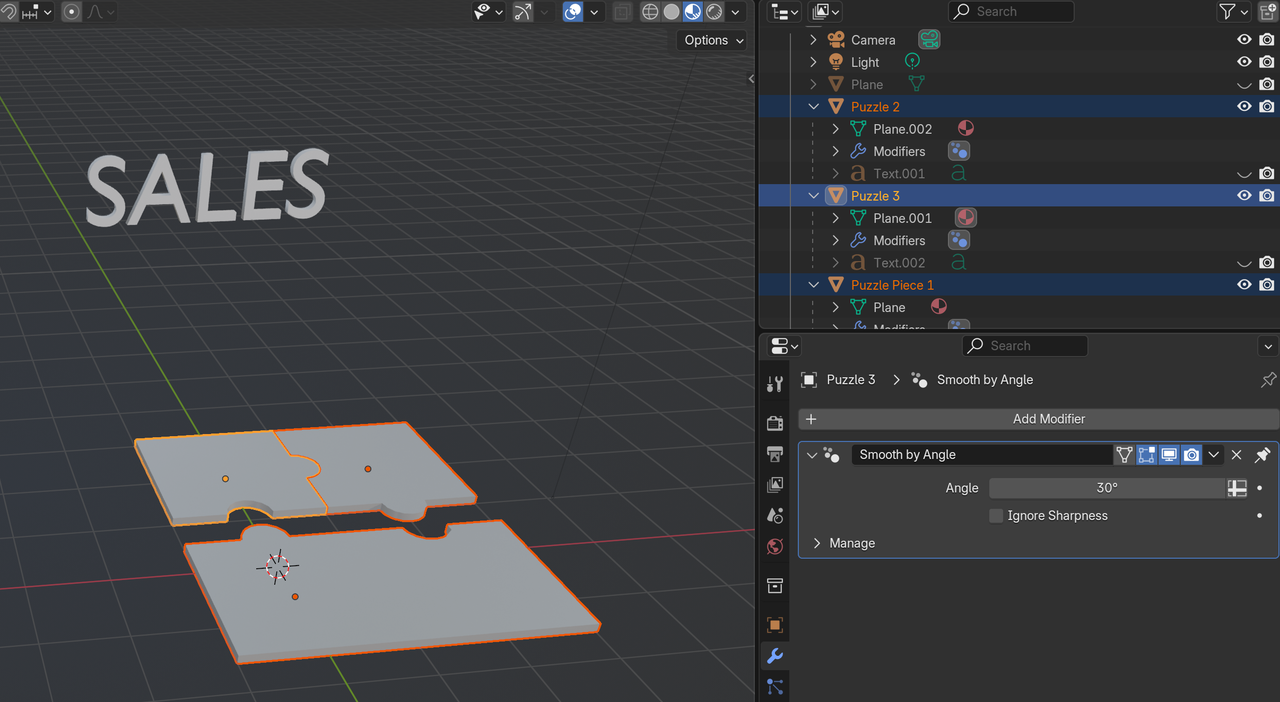Select Puzzle Piece 1 object

[x=892, y=285]
